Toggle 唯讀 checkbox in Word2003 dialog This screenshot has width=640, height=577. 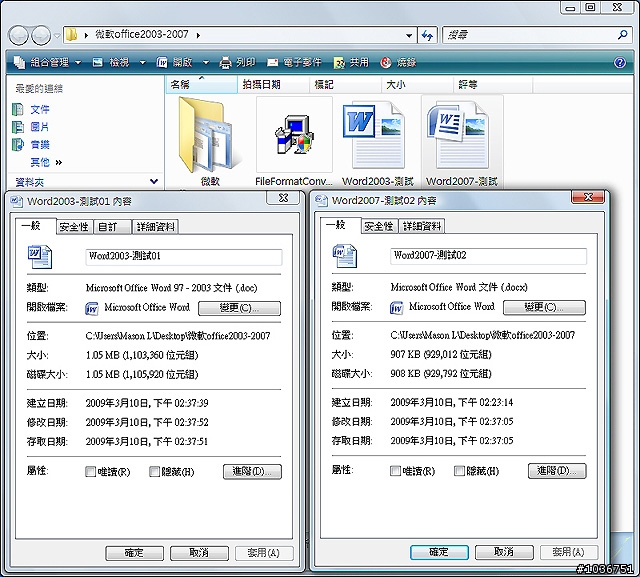point(90,472)
